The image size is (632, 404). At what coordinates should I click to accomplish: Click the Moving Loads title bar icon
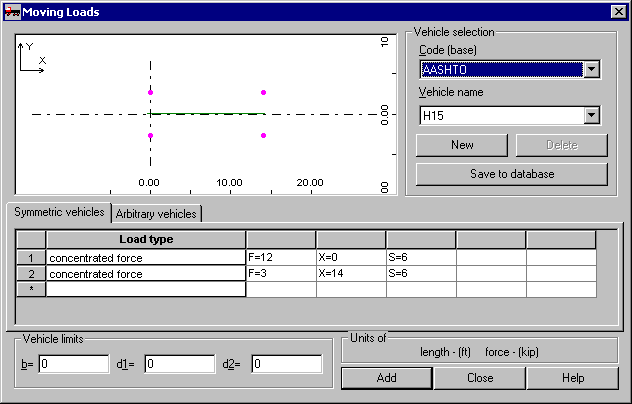click(12, 12)
